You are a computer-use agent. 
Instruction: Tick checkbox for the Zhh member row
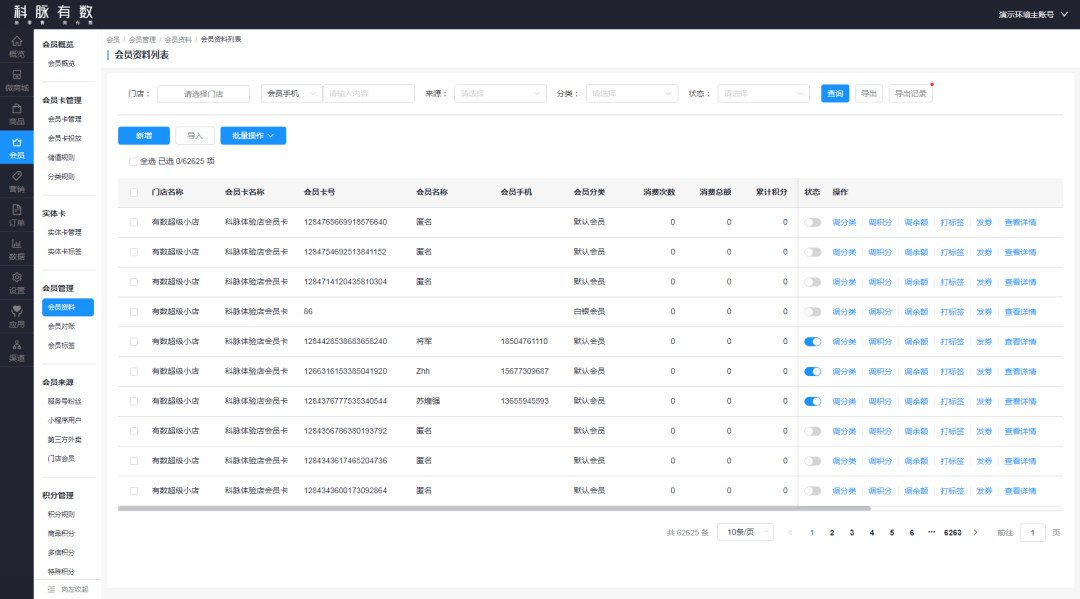pos(134,371)
